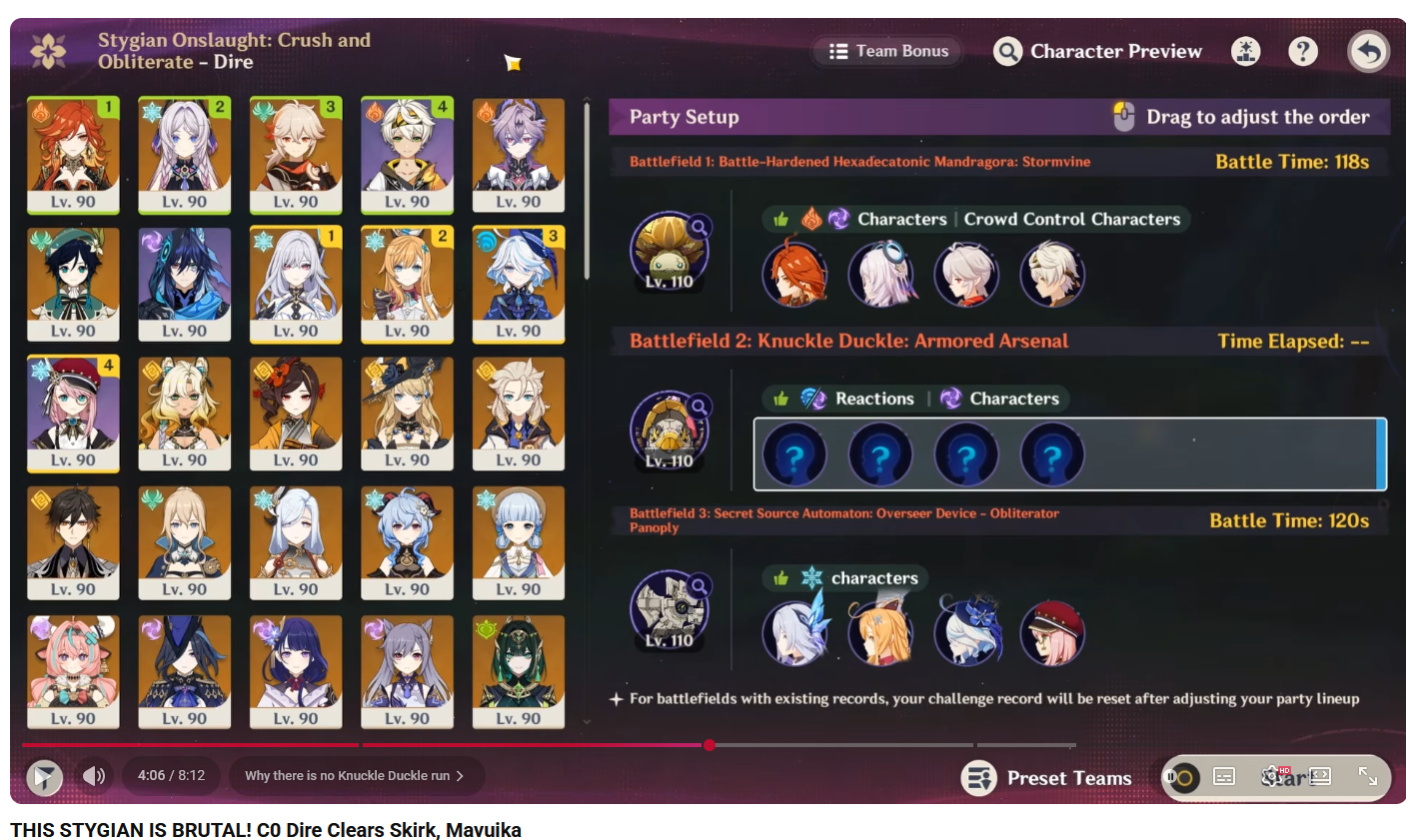Open Preset Teams
Viewport: 1406px width, 840px height.
tap(1046, 778)
